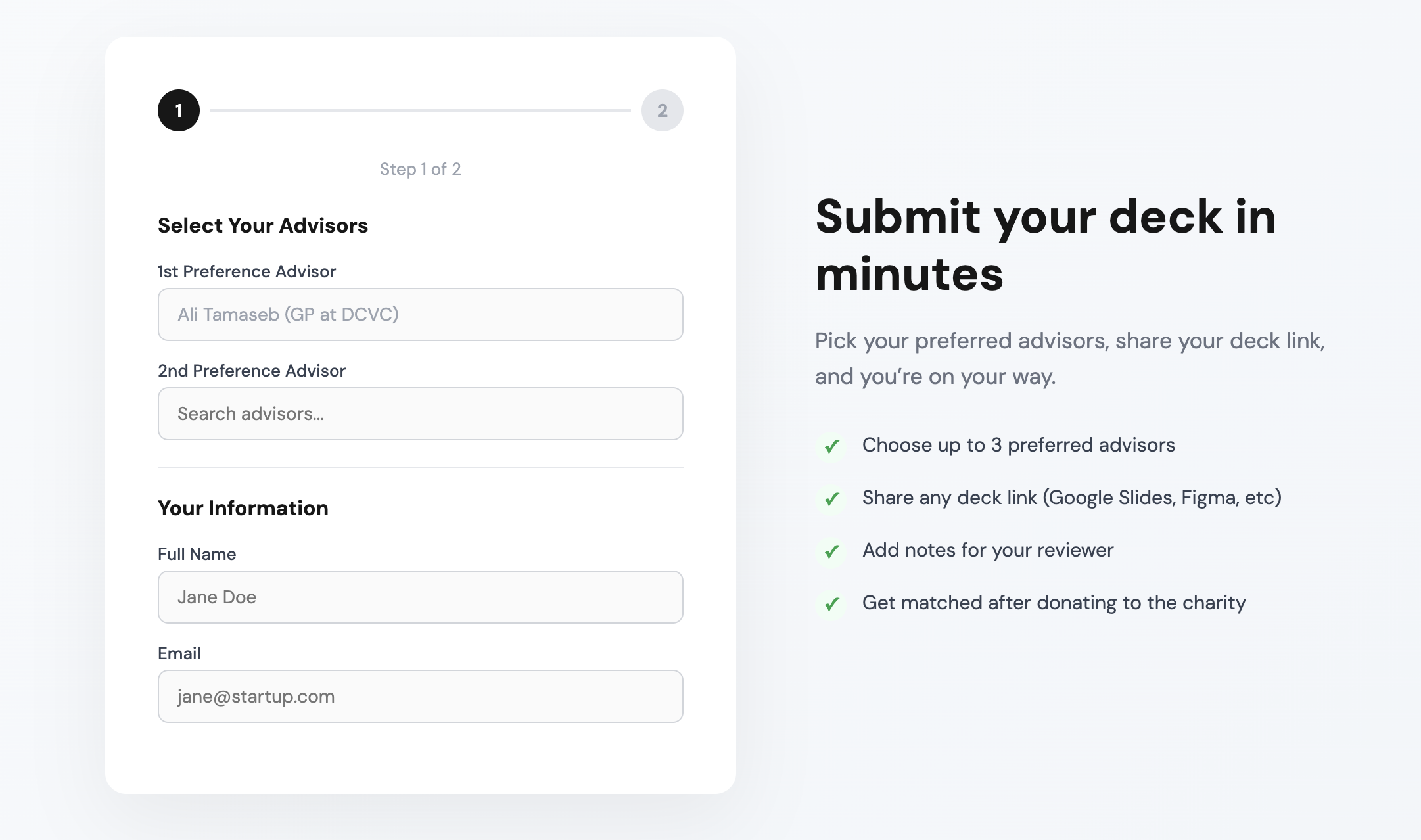Image resolution: width=1421 pixels, height=840 pixels.
Task: Click the 'Select Your Advisors' heading
Action: coord(263,225)
